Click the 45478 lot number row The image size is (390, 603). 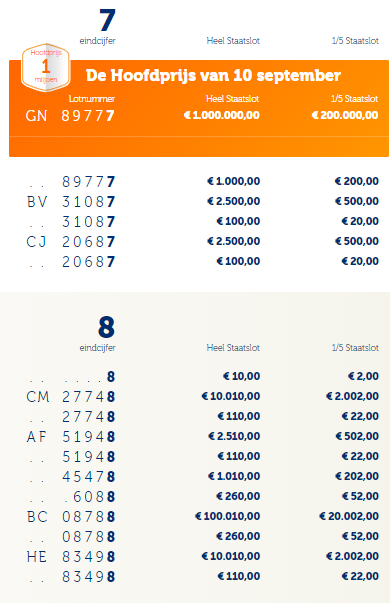(x=203, y=476)
